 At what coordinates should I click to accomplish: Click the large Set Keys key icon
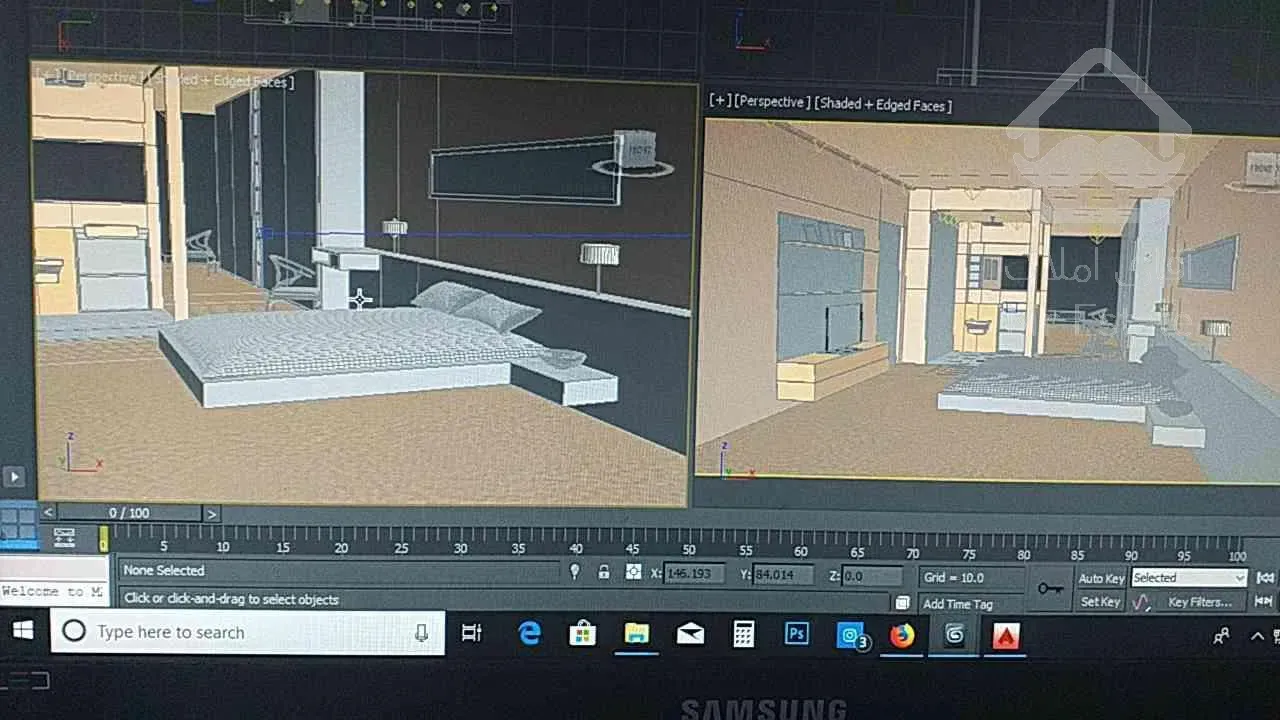pos(1050,589)
